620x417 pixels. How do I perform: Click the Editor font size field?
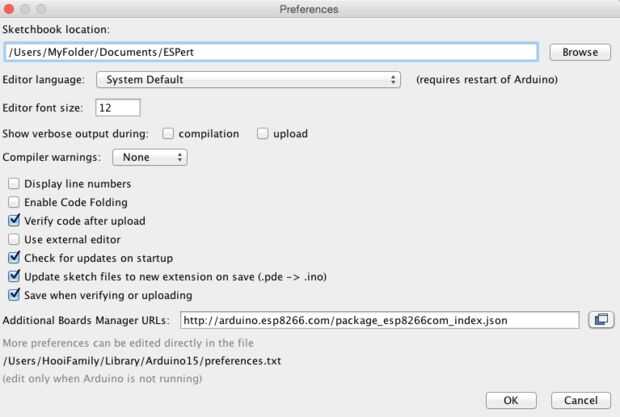click(118, 107)
